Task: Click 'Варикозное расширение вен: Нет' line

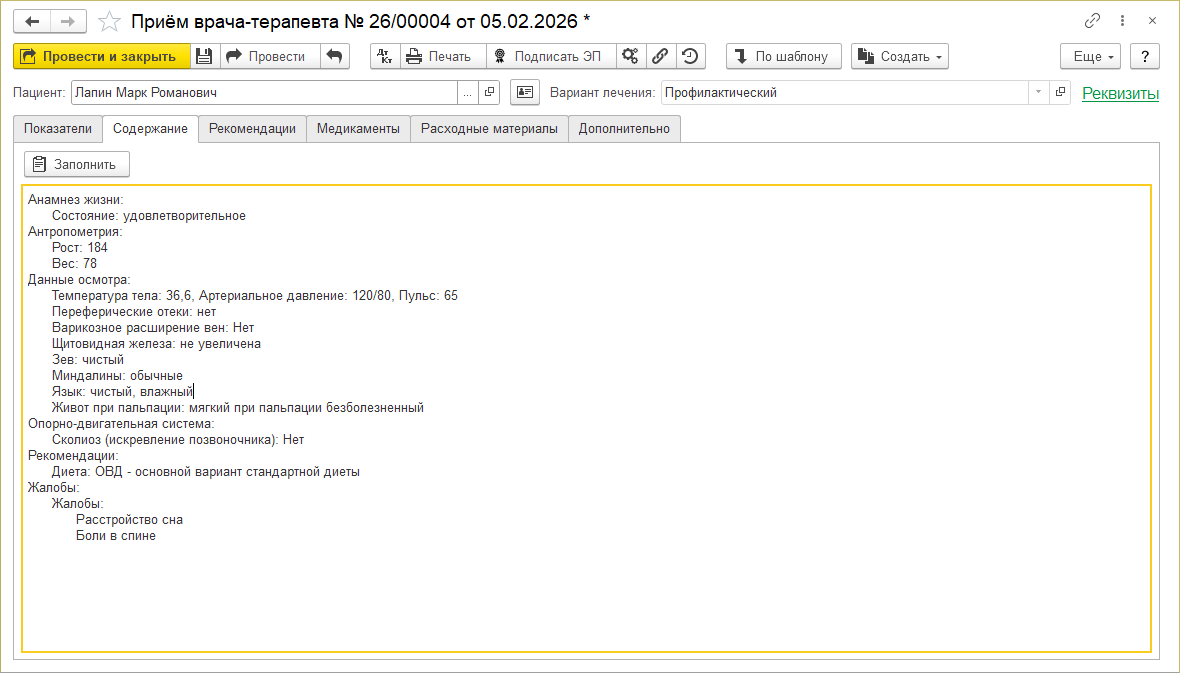Action: pos(153,328)
